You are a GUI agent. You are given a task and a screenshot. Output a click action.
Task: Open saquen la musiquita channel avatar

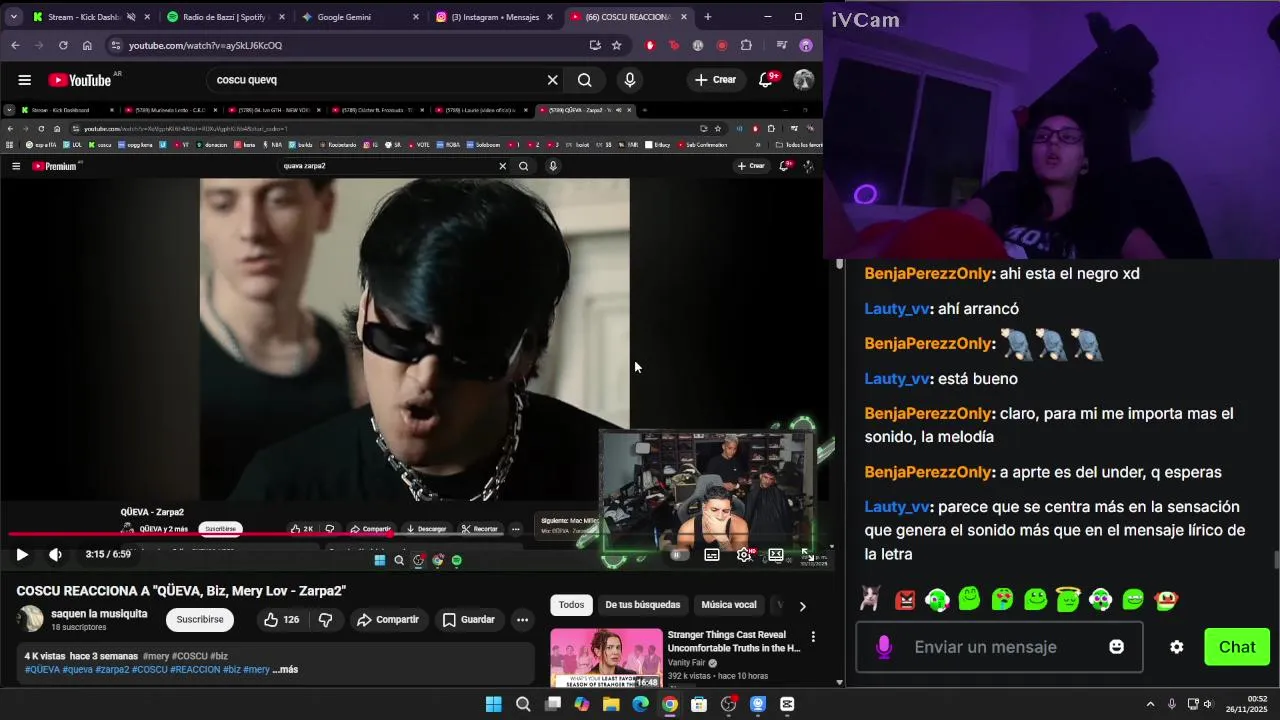(x=31, y=619)
